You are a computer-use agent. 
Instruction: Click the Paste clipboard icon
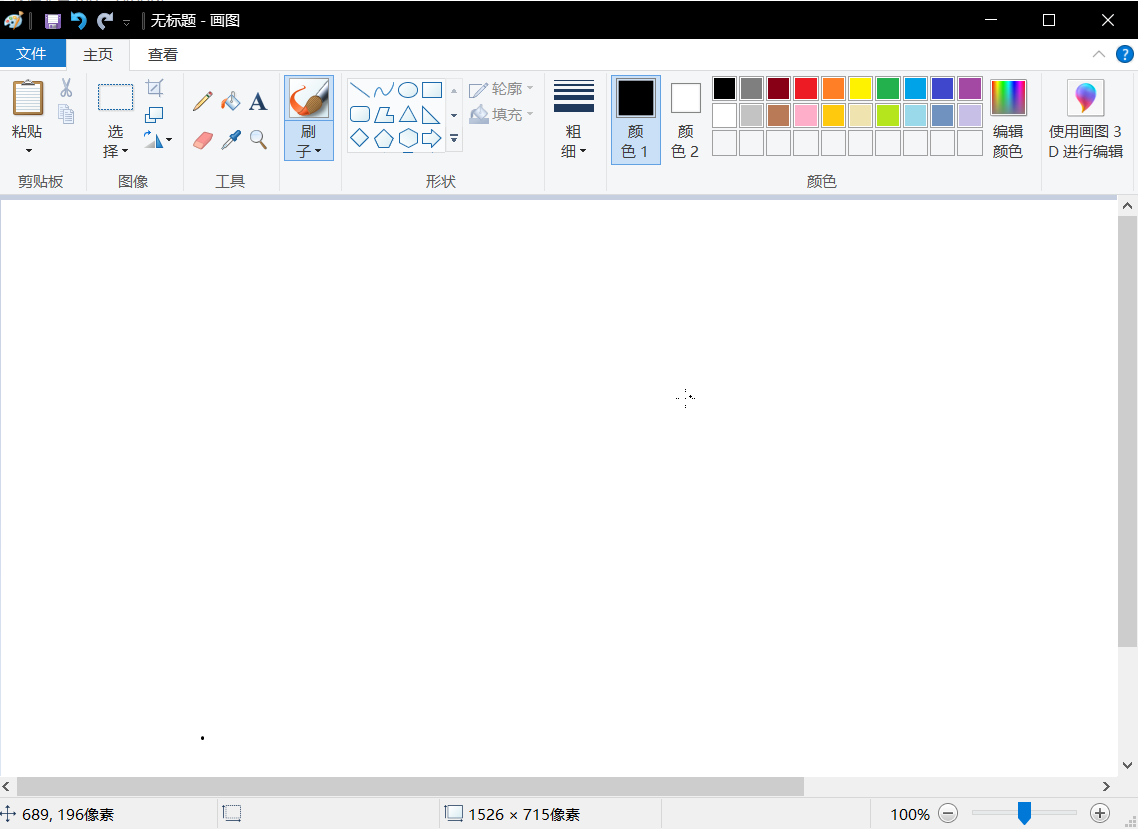(x=28, y=97)
